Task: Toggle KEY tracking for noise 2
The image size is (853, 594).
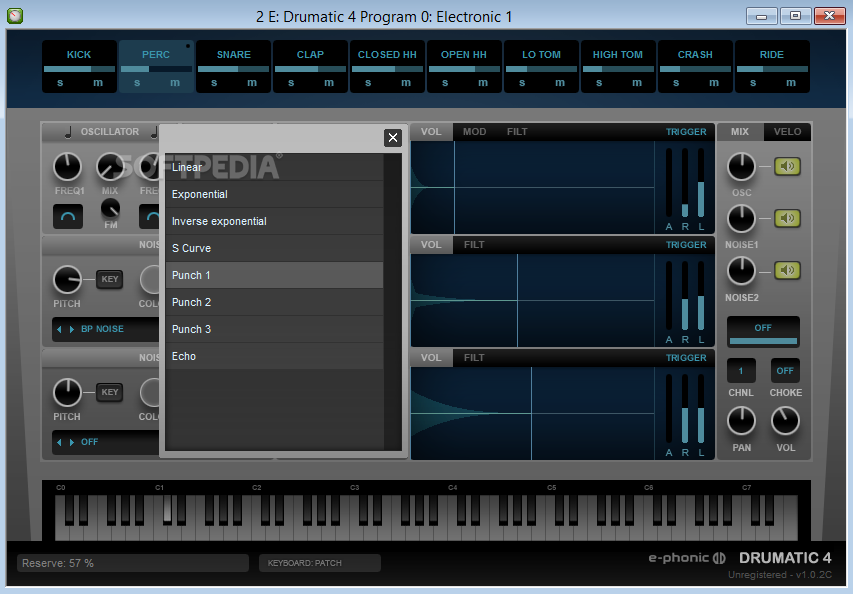Action: coord(110,392)
